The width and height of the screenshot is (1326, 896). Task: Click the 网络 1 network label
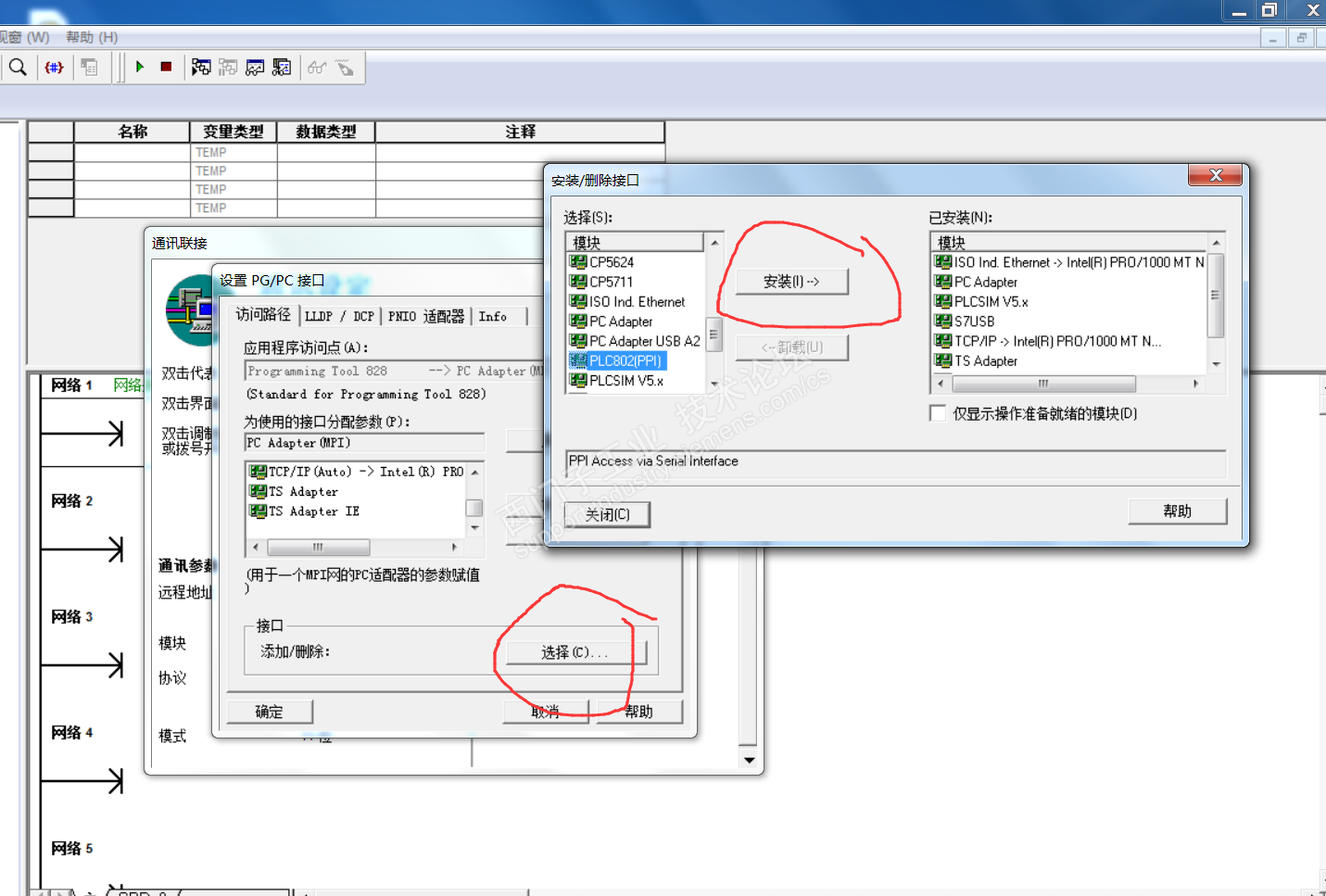72,385
